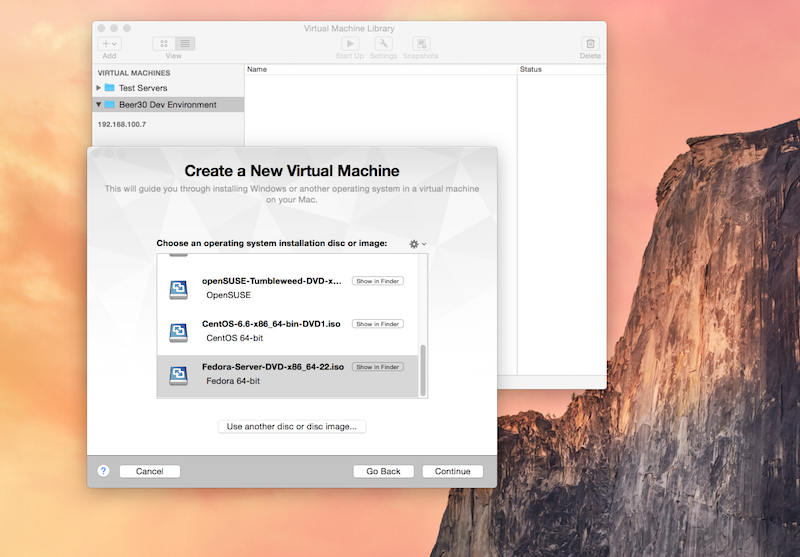Image resolution: width=800 pixels, height=557 pixels.
Task: Click the CentOS 64-bit label
Action: 235,338
